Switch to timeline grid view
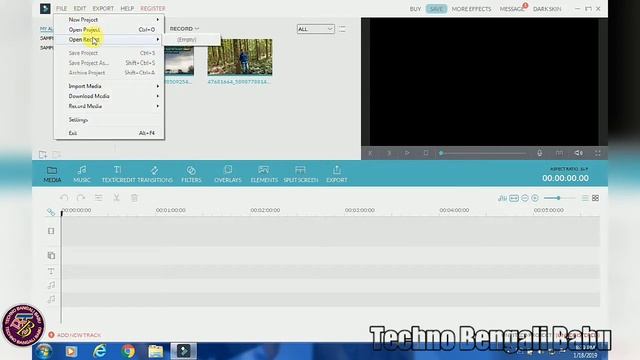Viewport: 640px width, 360px height. click(596, 198)
